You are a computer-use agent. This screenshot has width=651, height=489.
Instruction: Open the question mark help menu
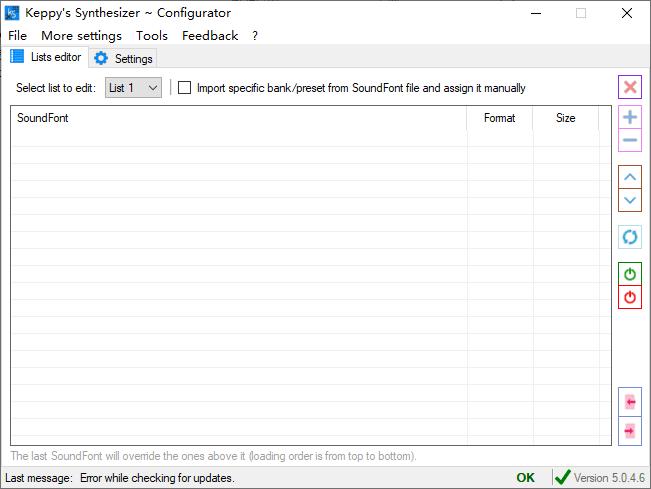click(255, 36)
